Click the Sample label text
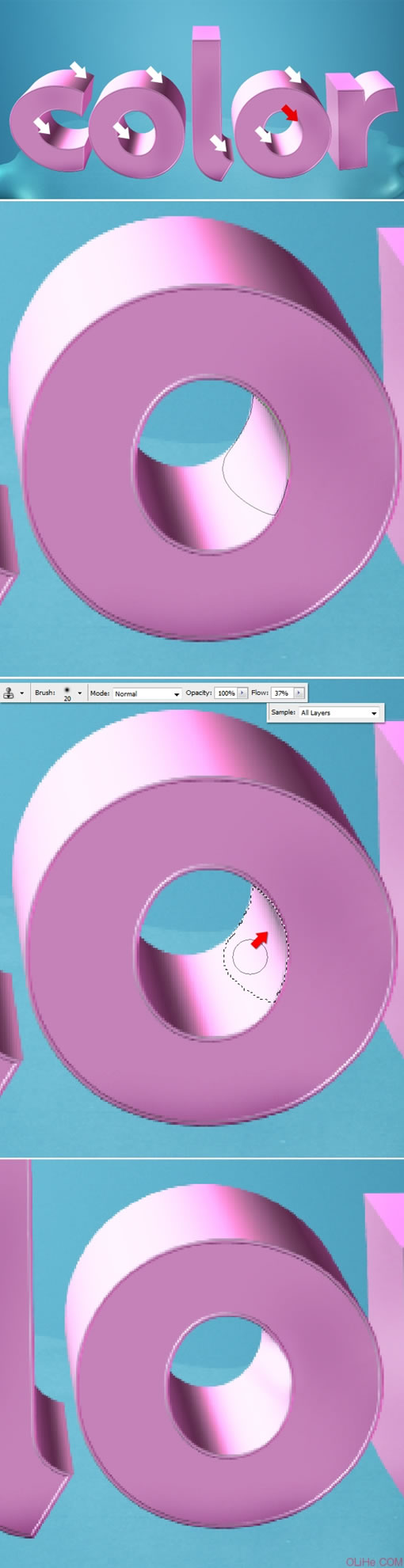 (283, 713)
